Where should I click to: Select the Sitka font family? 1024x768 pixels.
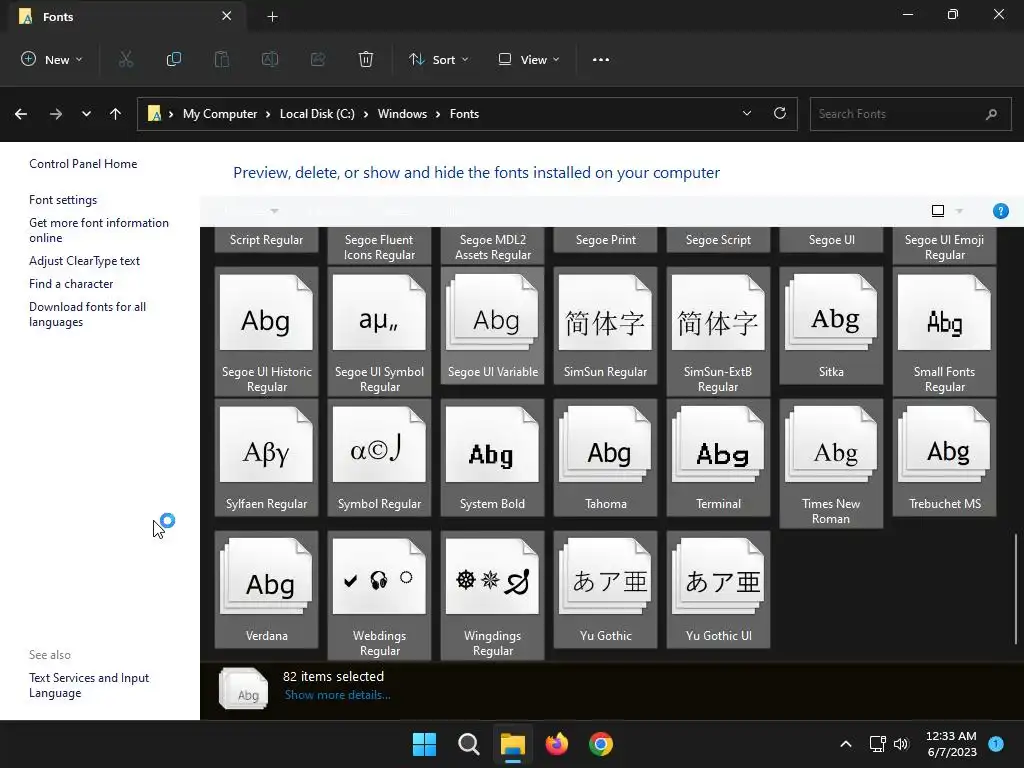[831, 325]
